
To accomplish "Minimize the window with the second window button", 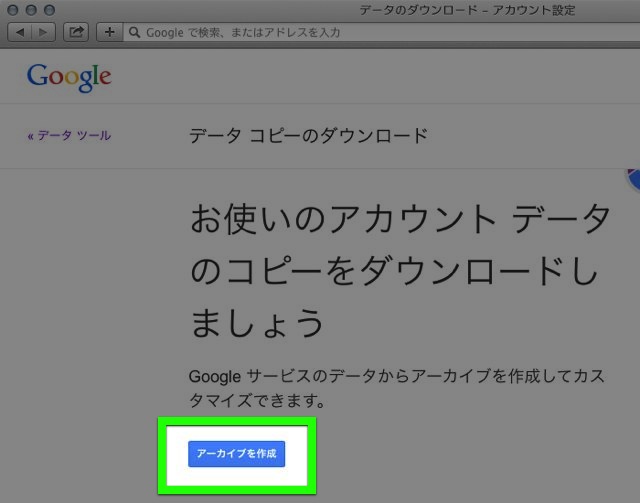I will pyautogui.click(x=31, y=10).
